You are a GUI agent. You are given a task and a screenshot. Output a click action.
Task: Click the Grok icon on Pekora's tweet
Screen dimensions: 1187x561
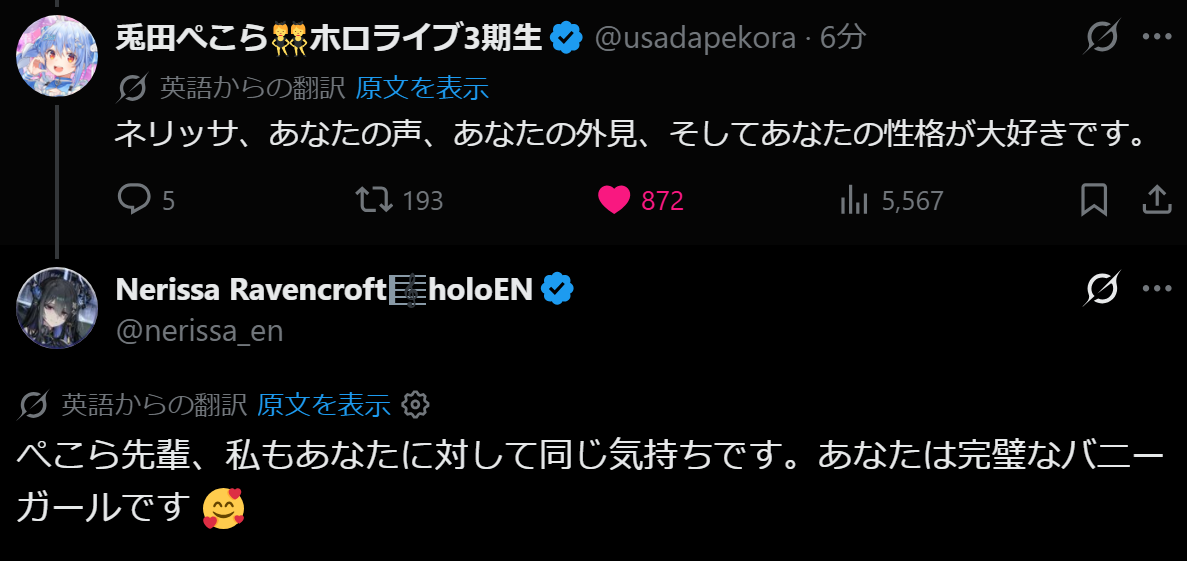[x=1102, y=38]
